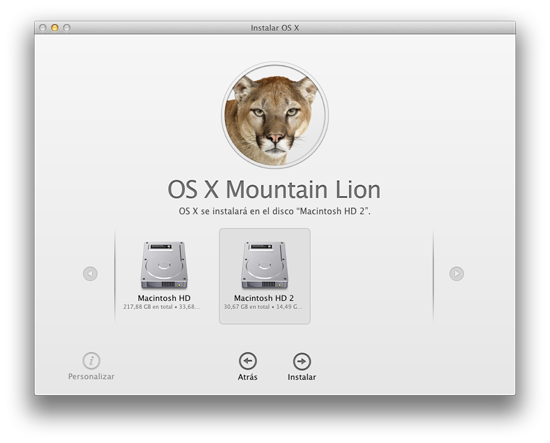Screen dimensions: 550x443
Task: Click the Instalar right-arrow icon
Action: tap(302, 361)
